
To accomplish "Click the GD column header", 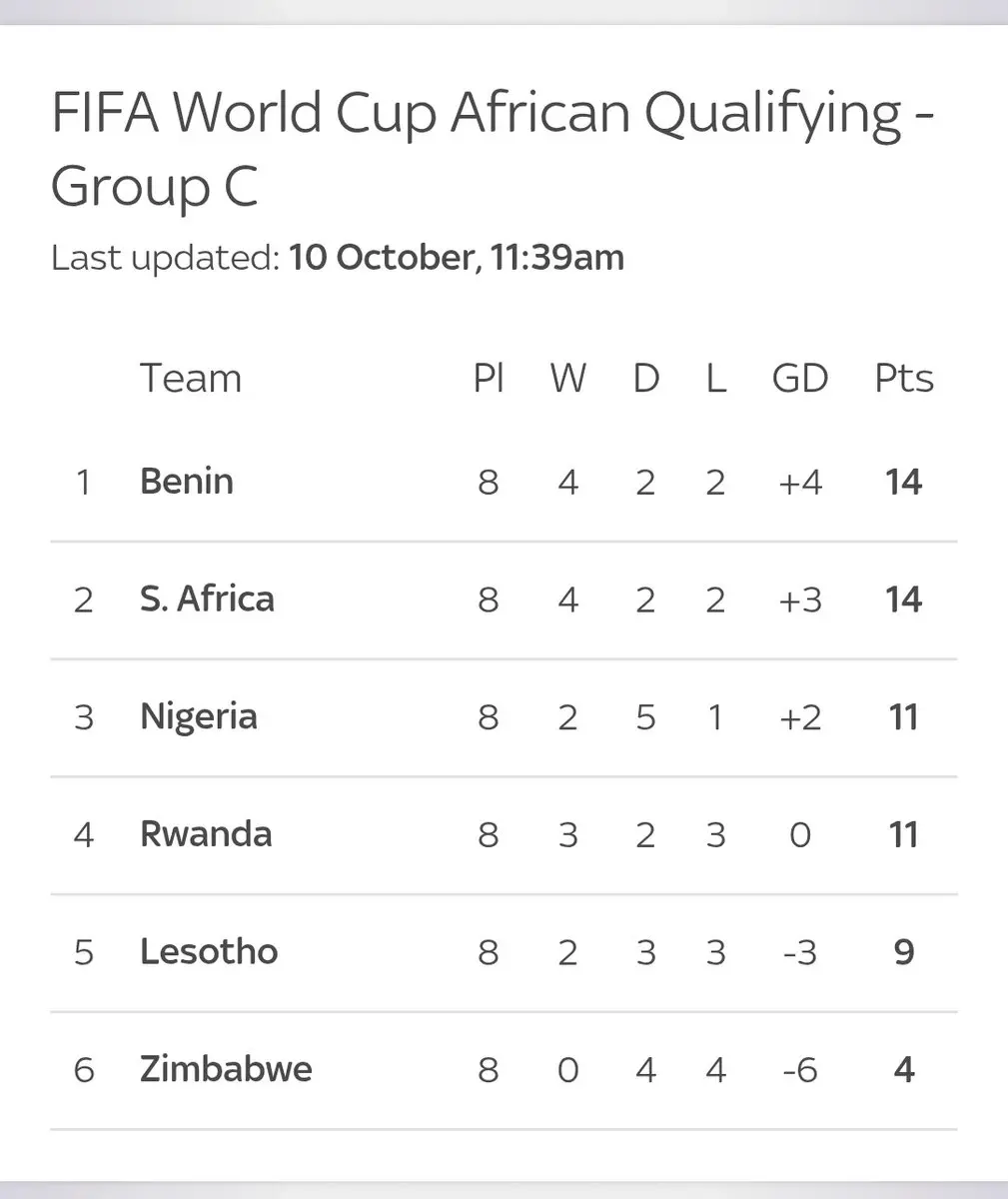I will pos(800,379).
